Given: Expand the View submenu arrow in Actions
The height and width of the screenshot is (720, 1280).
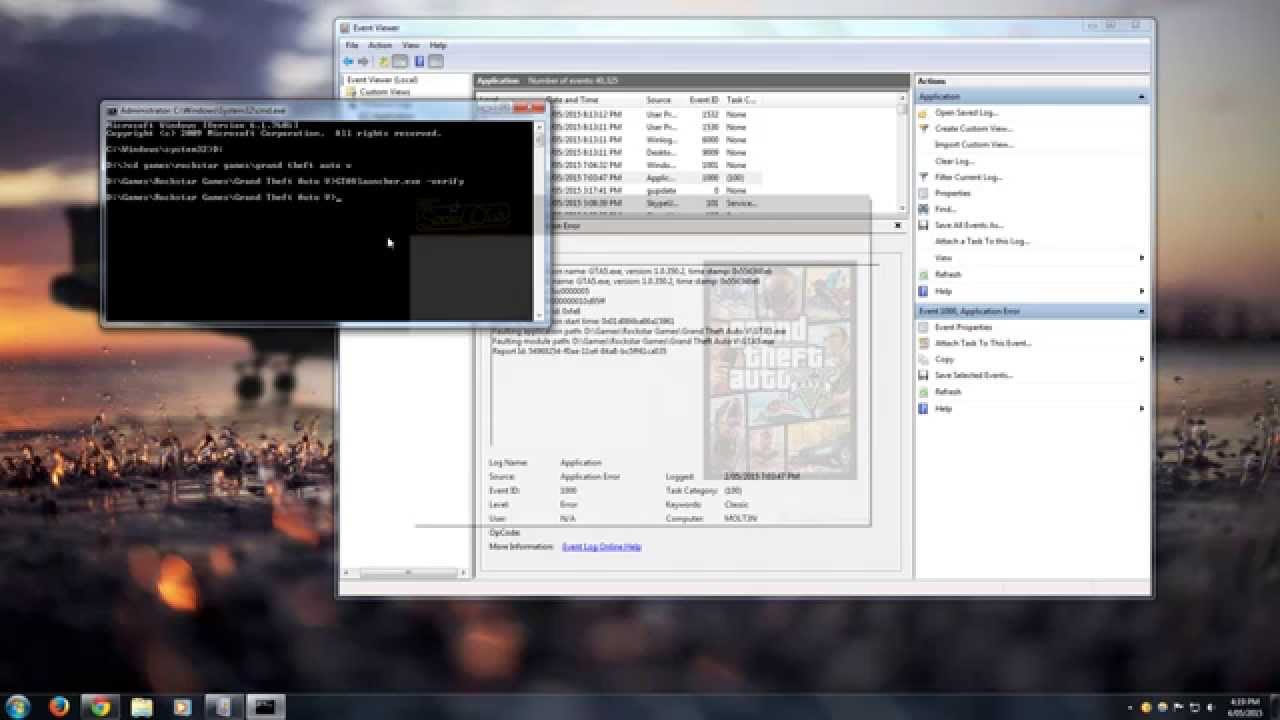Looking at the screenshot, I should click(1142, 258).
